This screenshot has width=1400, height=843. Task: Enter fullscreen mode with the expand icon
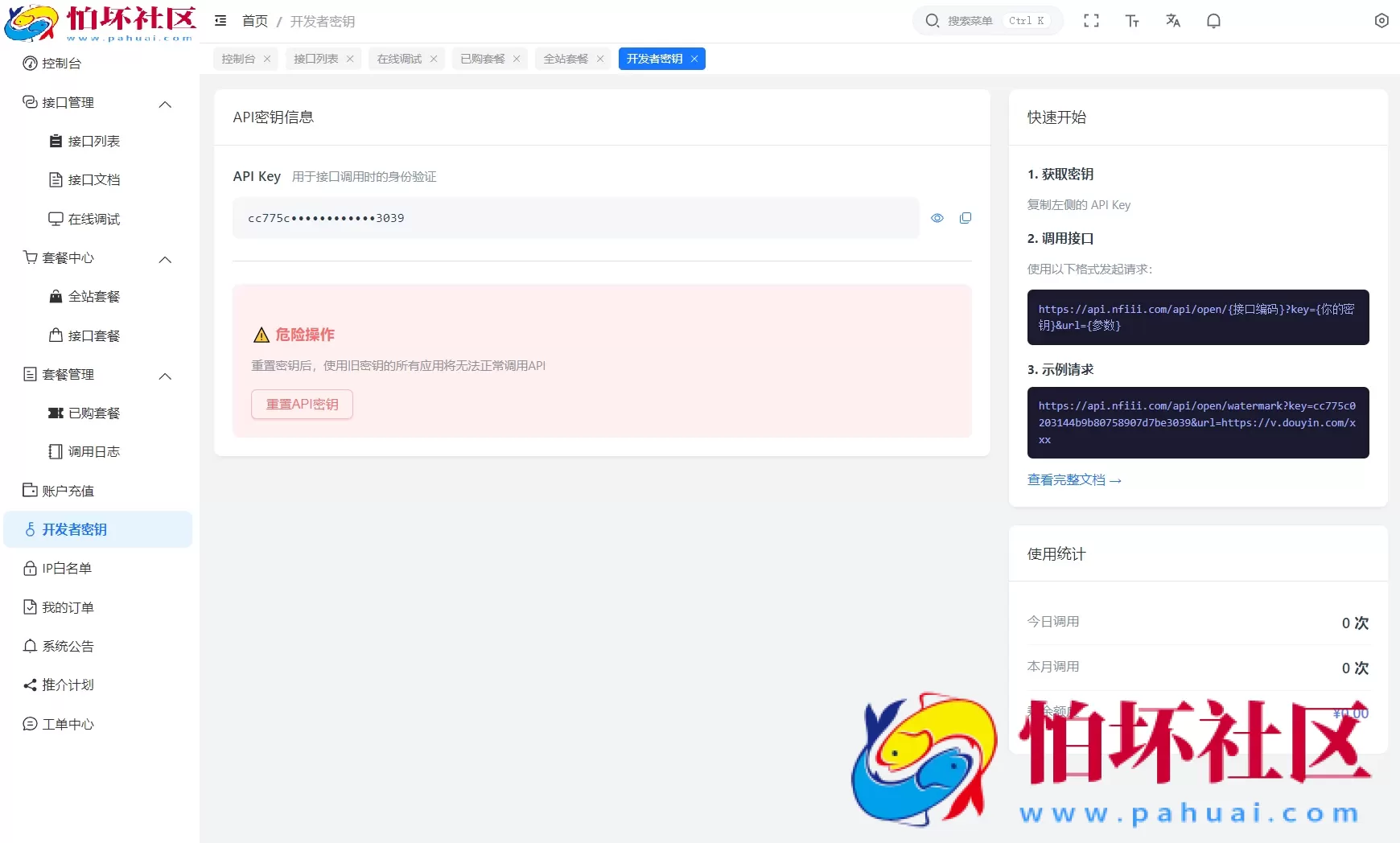[1092, 20]
